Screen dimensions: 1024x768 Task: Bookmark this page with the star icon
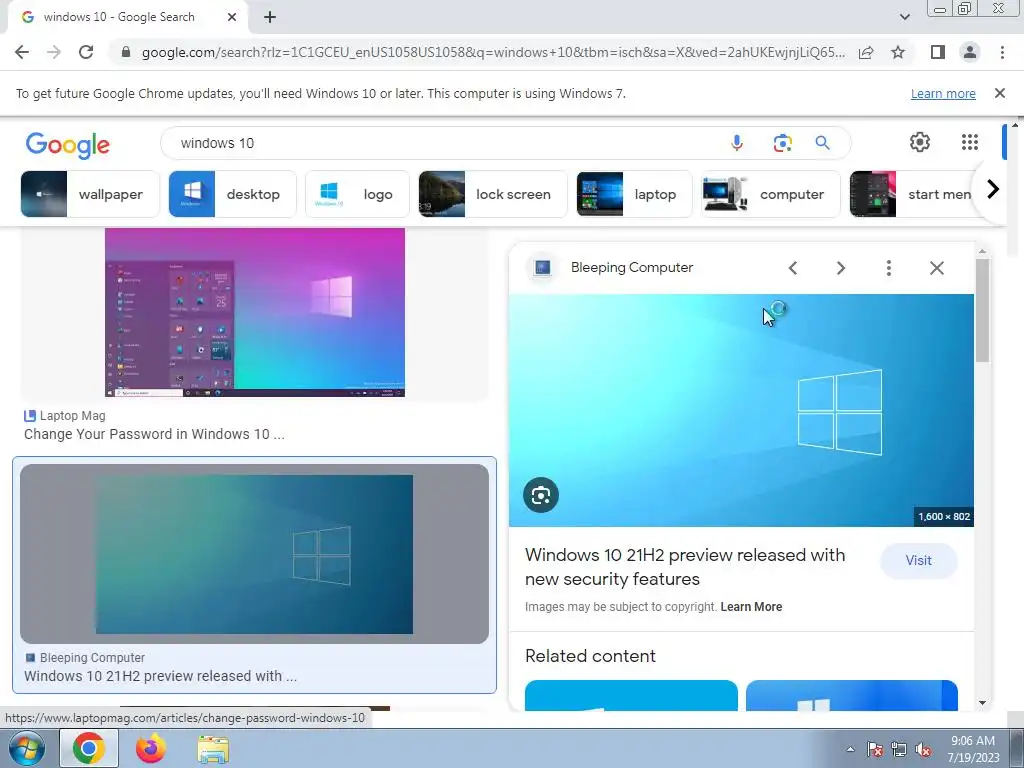point(898,52)
